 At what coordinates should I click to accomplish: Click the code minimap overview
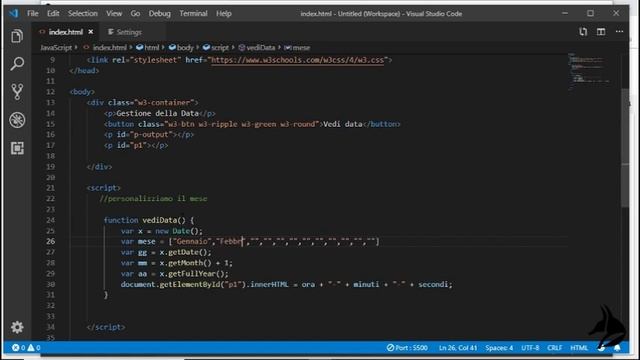(590, 71)
